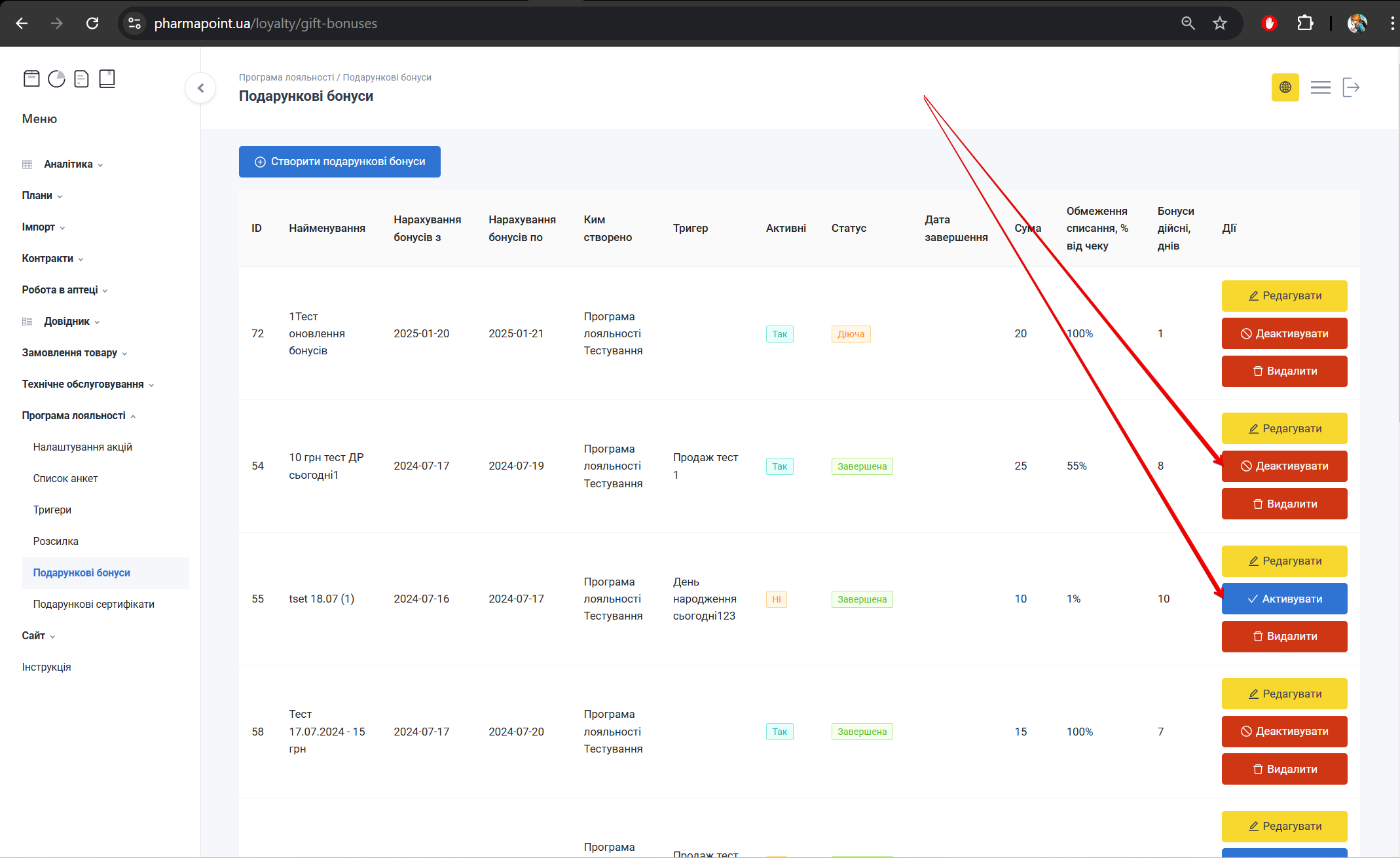Click Деактивувати for bonus ID 72

1284,334
